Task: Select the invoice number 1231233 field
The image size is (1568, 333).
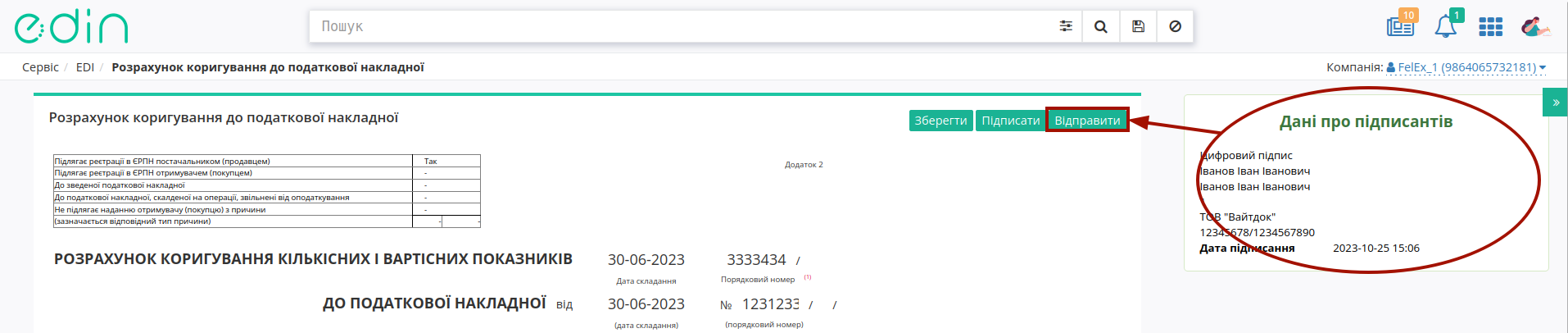Action: point(770,304)
